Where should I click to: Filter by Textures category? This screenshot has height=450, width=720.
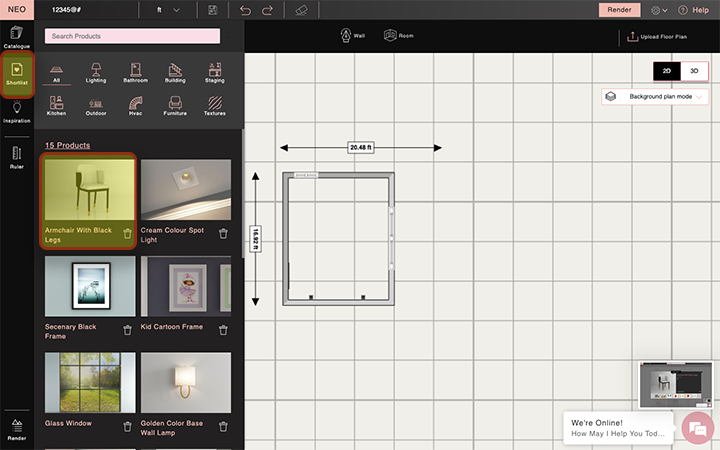pyautogui.click(x=214, y=106)
